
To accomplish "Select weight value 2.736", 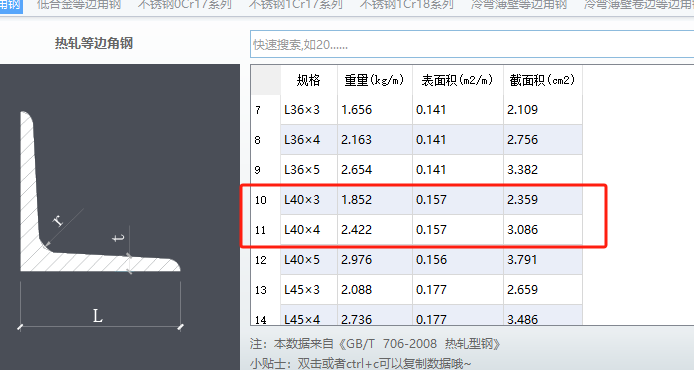I will tap(375, 315).
